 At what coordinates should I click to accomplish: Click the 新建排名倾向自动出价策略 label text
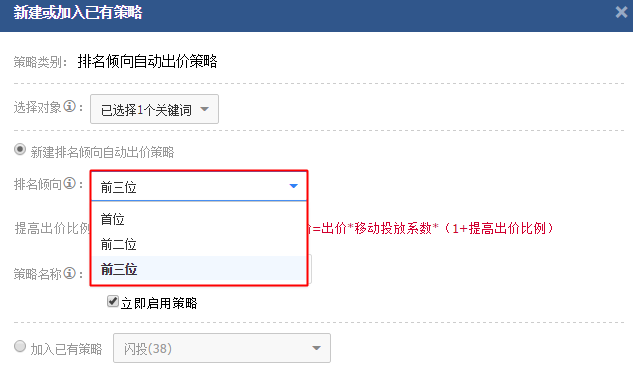click(102, 152)
